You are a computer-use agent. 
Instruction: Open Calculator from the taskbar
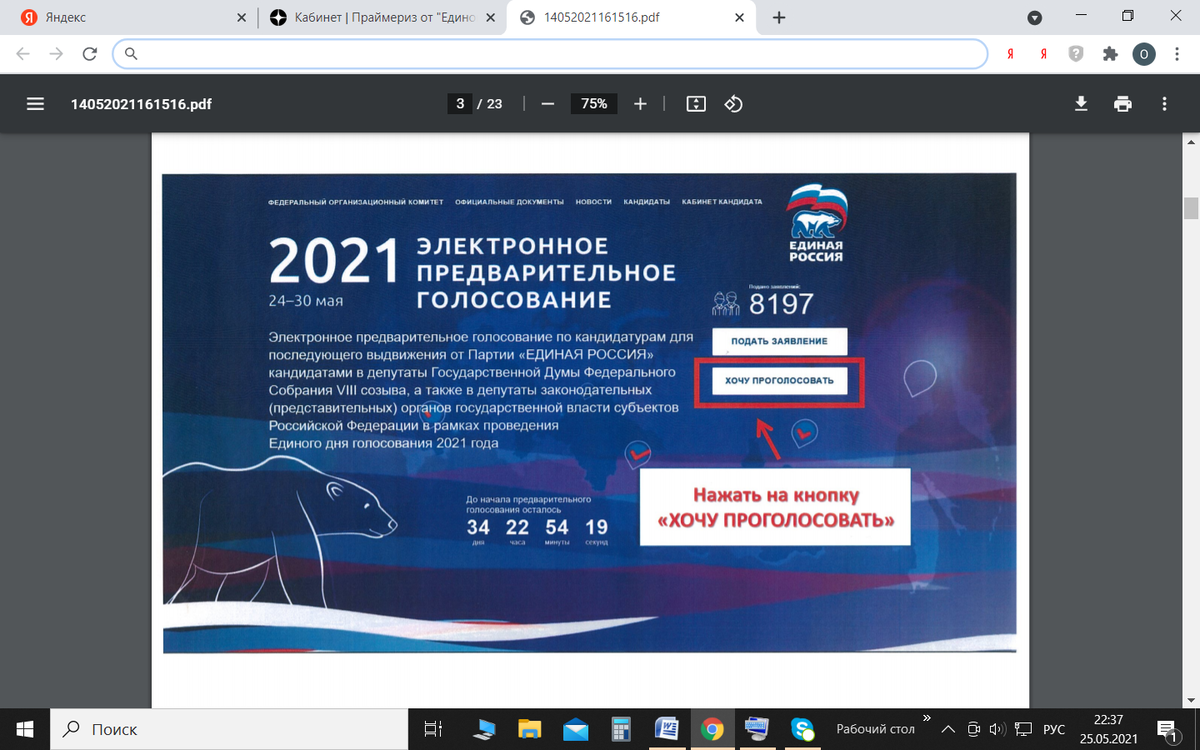coord(620,728)
